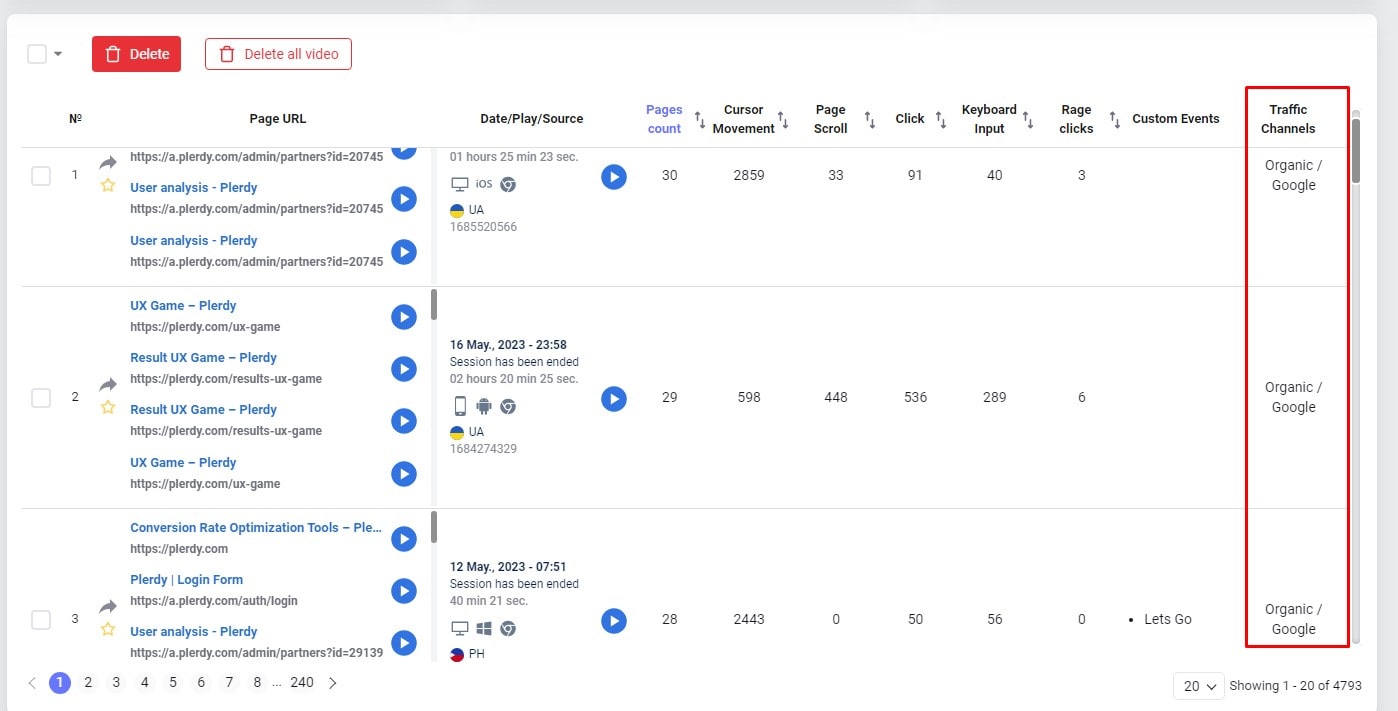Click the main table vertical scrollbar
1398x711 pixels.
pos(1356,151)
